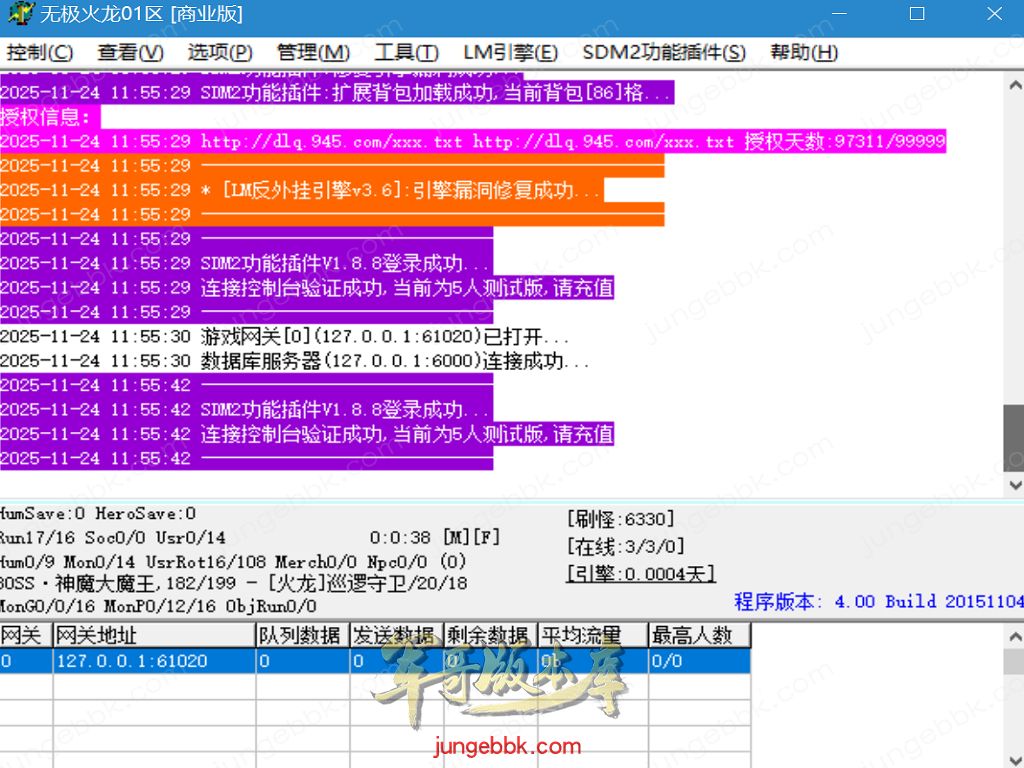Viewport: 1024px width, 768px height.
Task: Close the 无极火龙01区 window
Action: pyautogui.click(x=994, y=15)
